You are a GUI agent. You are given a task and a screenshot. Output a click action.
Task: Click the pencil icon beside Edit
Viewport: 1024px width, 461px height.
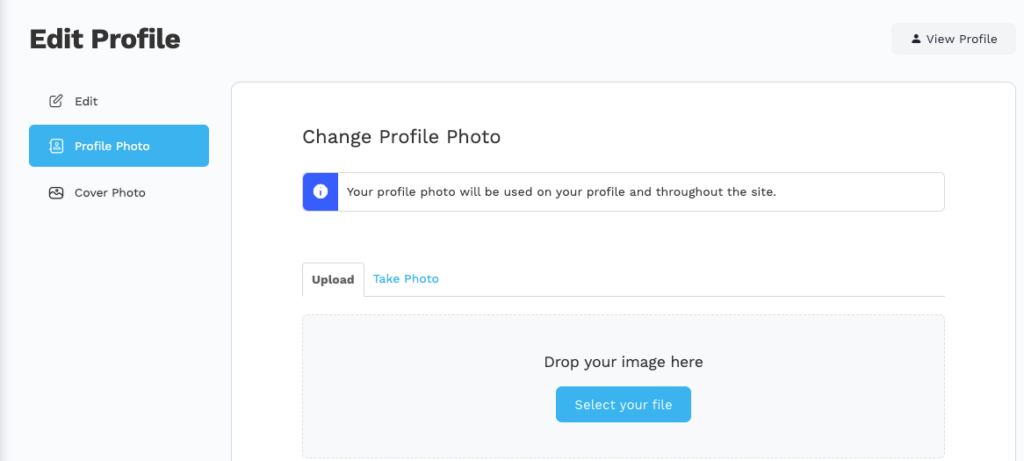coord(56,101)
